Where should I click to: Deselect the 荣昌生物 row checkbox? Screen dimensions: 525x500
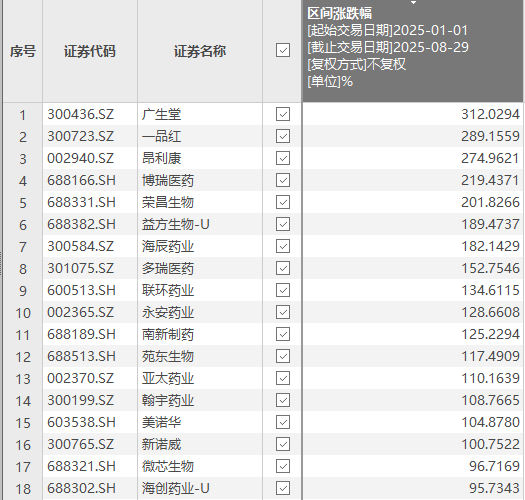[283, 202]
